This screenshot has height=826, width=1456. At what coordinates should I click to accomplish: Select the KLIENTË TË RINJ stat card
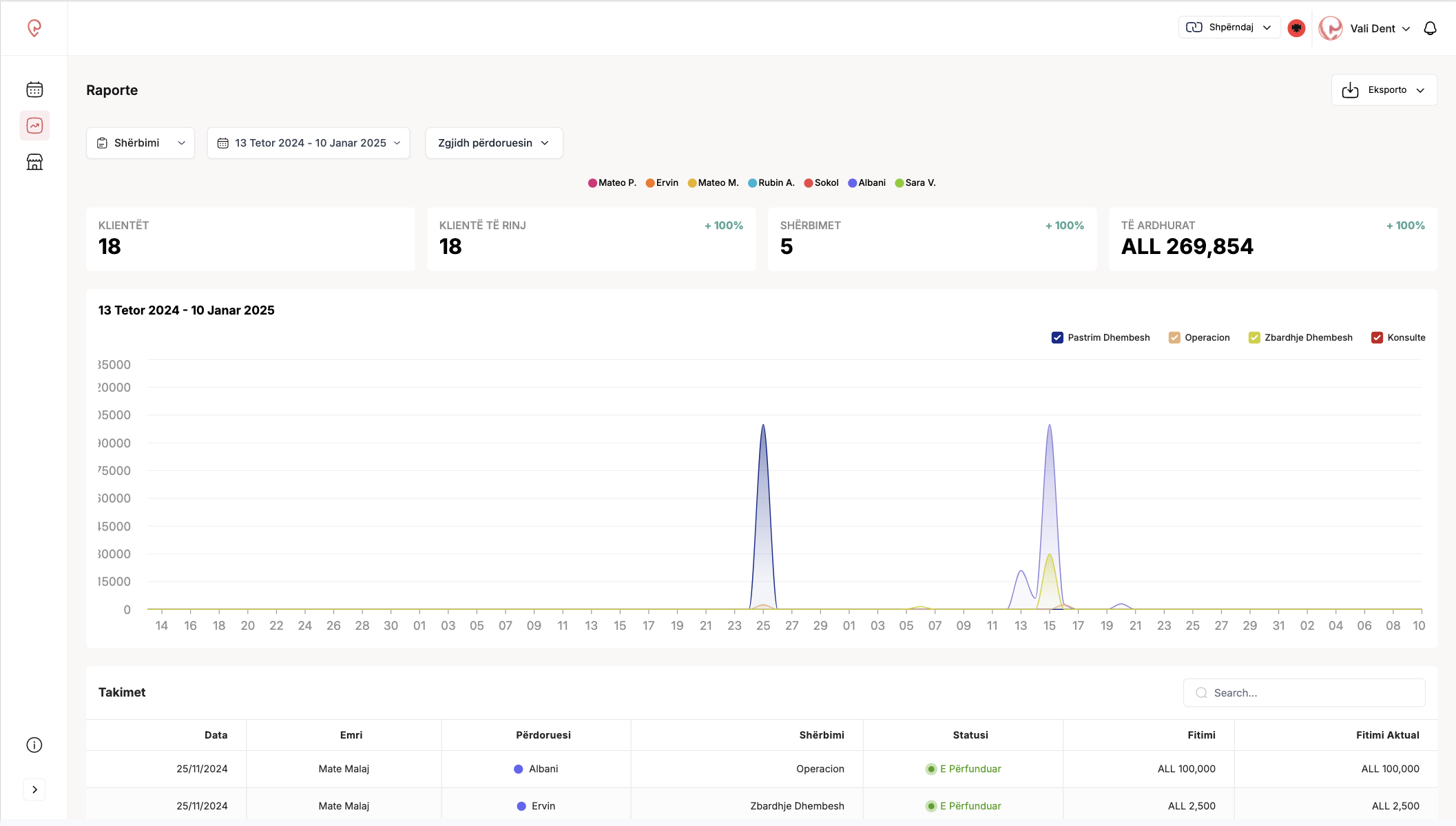pyautogui.click(x=592, y=239)
